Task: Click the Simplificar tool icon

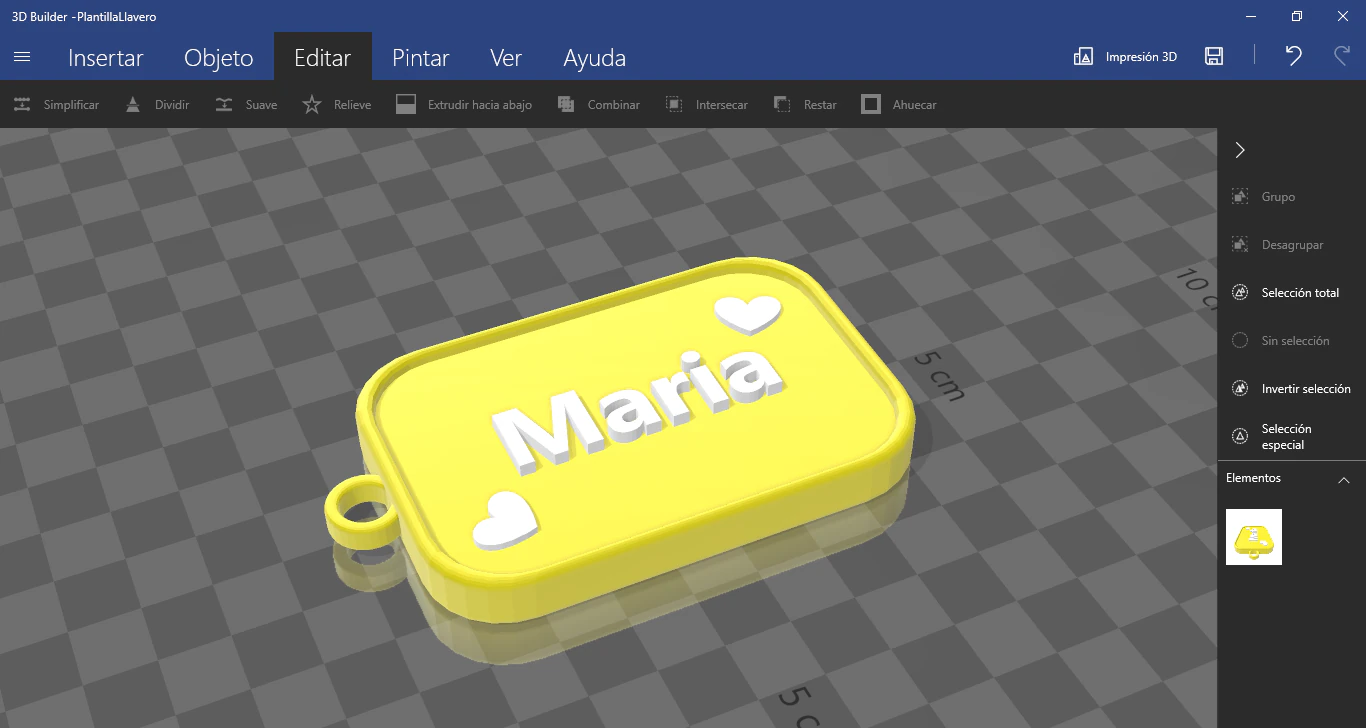Action: (x=22, y=104)
